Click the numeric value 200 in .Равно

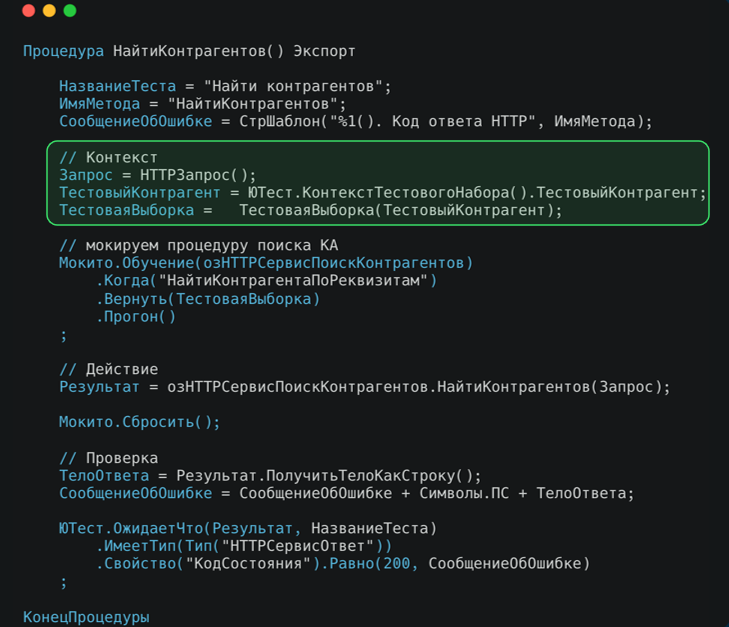(397, 563)
